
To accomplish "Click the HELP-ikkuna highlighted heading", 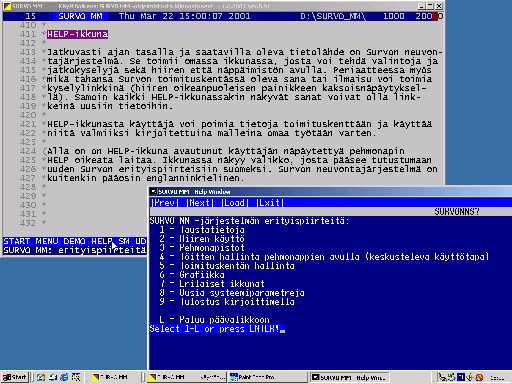I will tap(77, 34).
